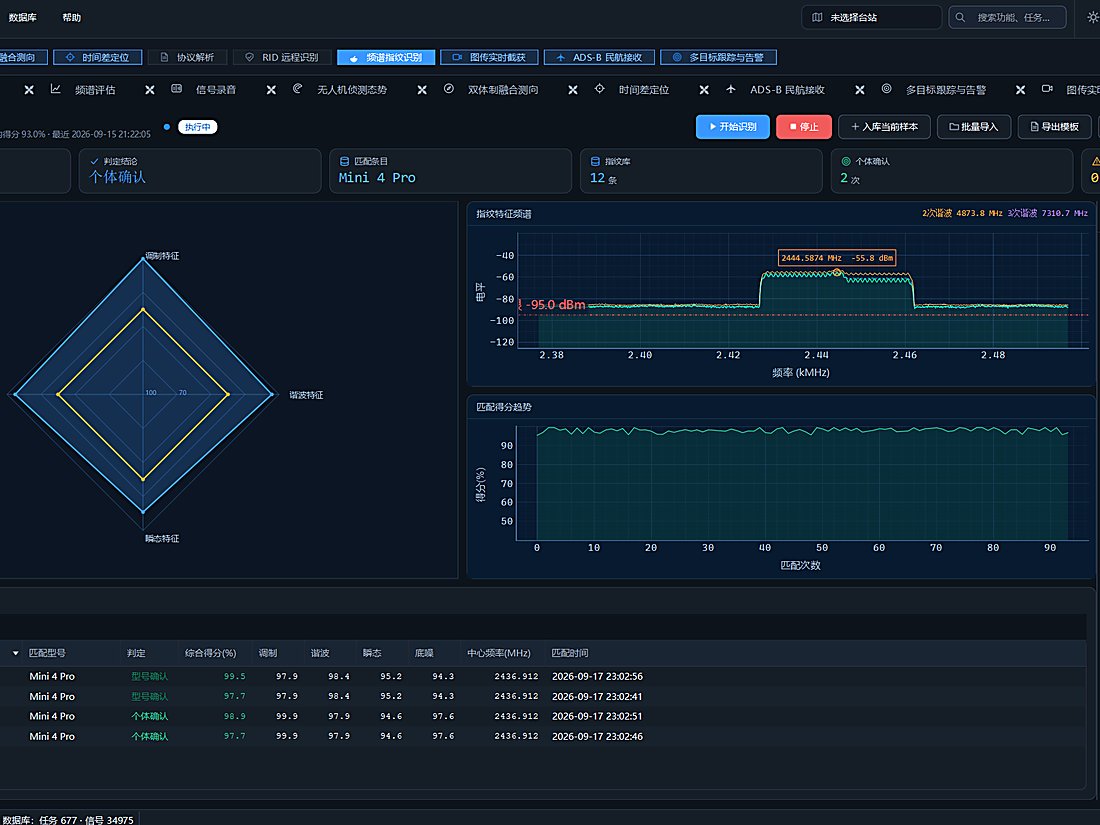Open the 数据库 menu

coord(22,18)
